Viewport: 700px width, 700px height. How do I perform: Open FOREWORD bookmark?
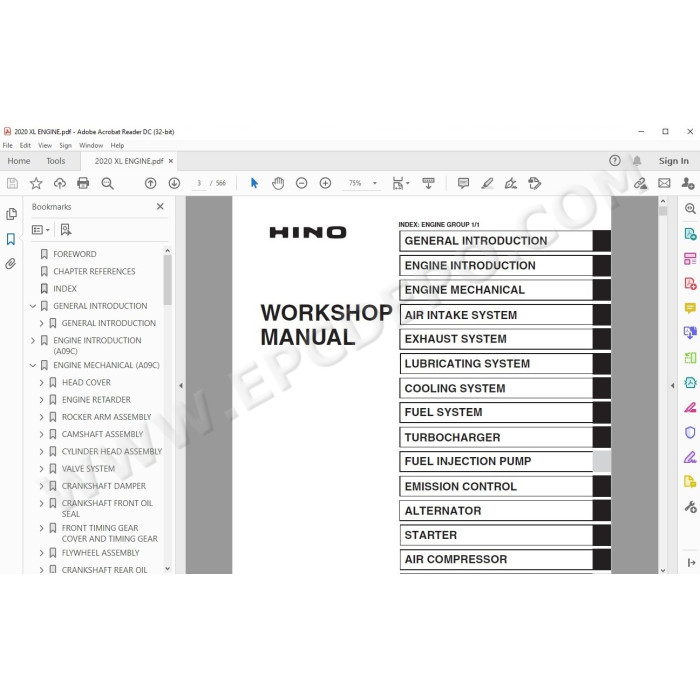point(75,254)
